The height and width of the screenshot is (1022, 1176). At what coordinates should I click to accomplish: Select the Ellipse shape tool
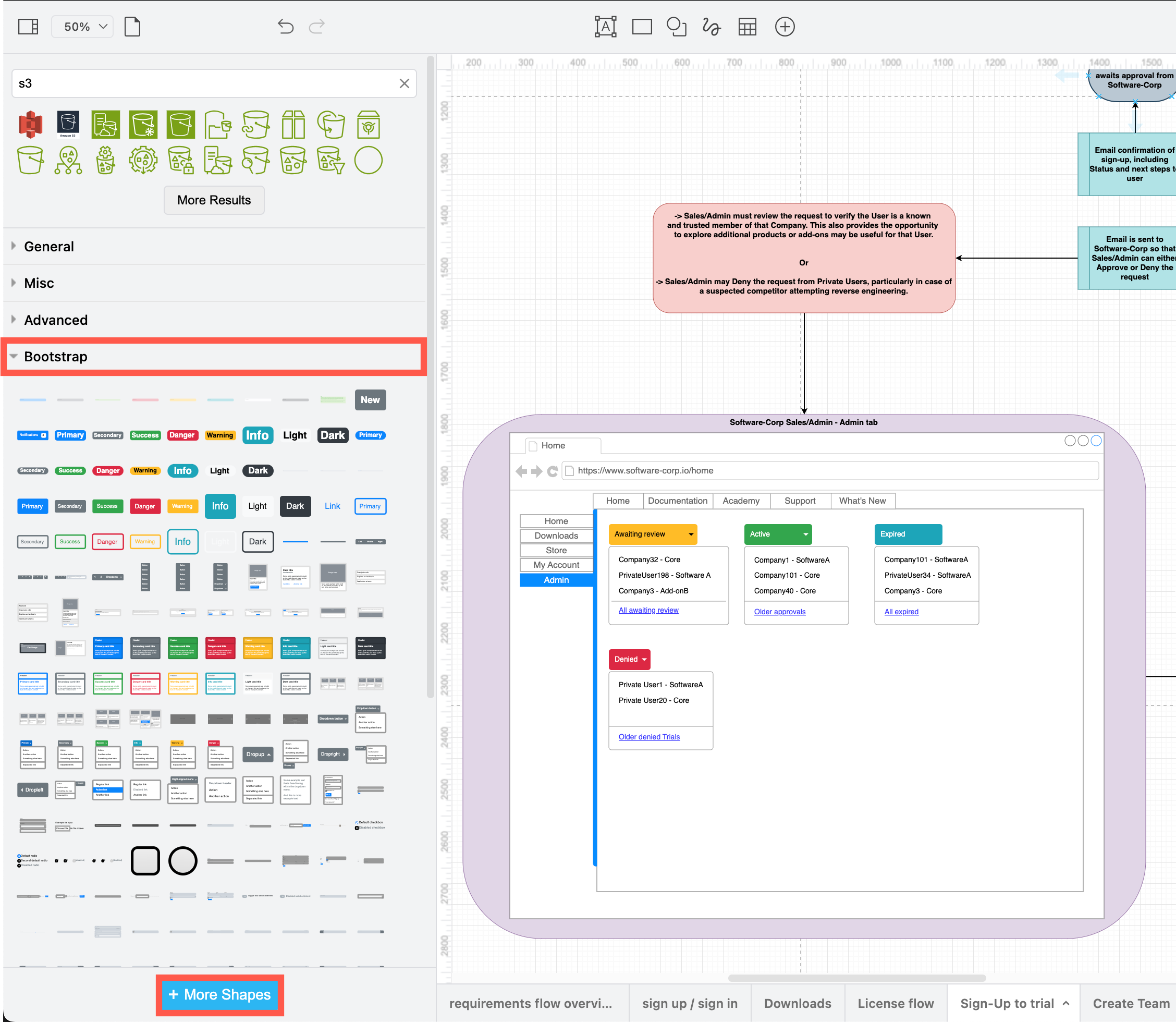(676, 26)
